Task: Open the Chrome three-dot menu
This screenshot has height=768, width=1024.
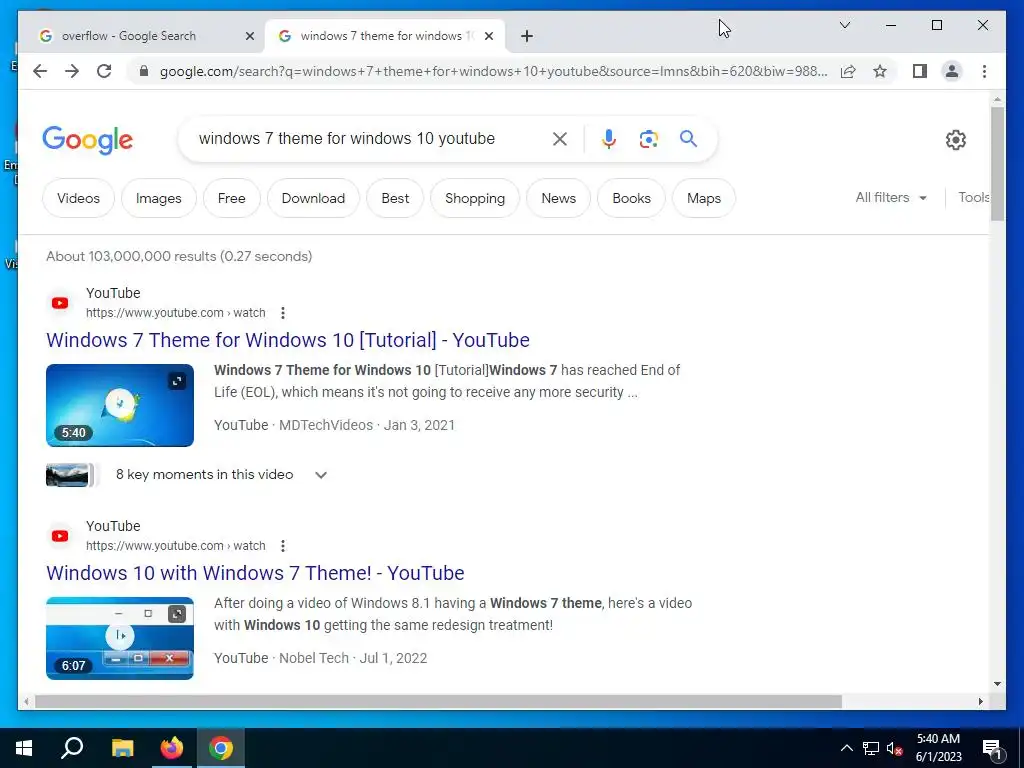Action: pyautogui.click(x=984, y=71)
